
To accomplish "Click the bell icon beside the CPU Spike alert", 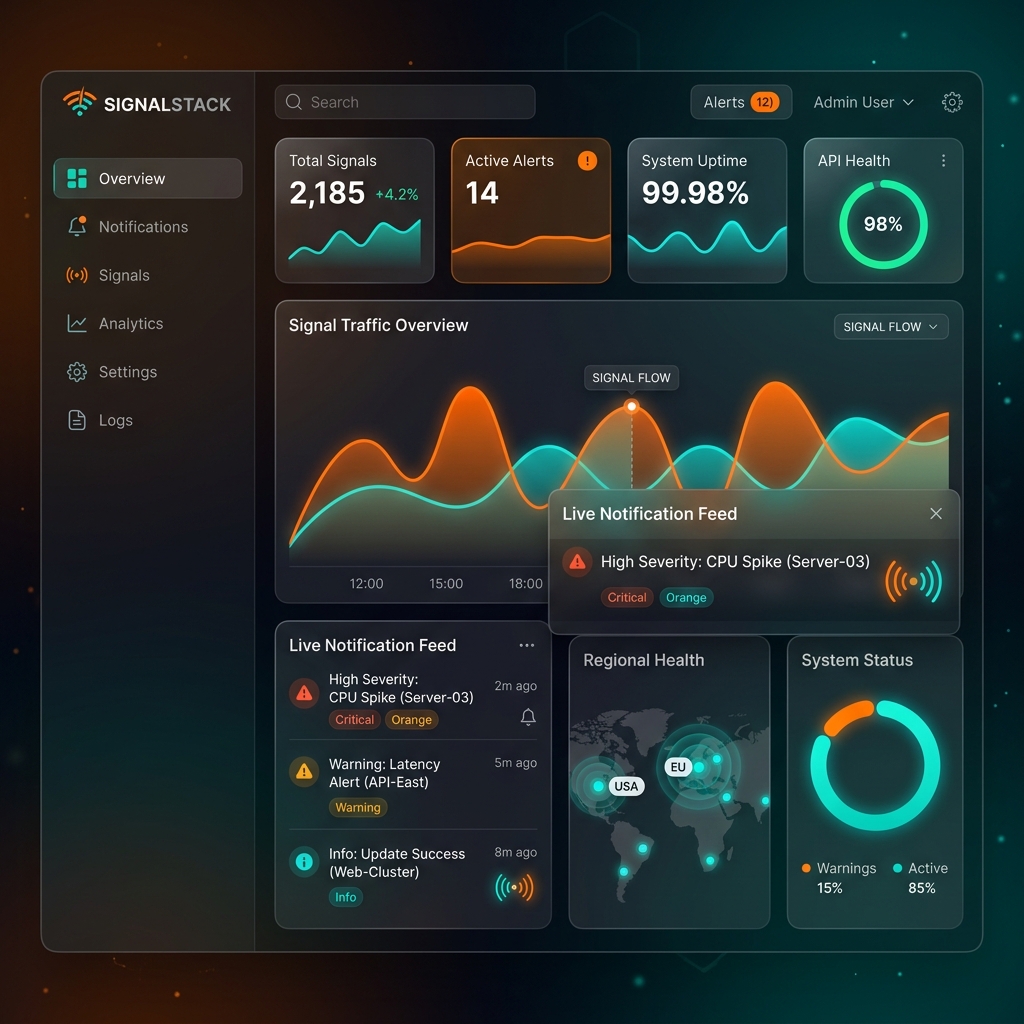I will click(x=528, y=717).
